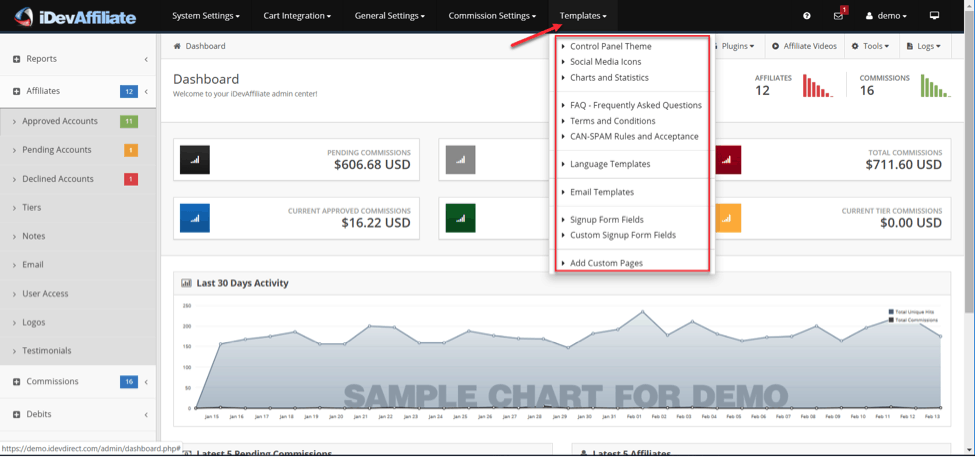Click the dark green stat tile icon
975x457 pixels.
point(461,218)
